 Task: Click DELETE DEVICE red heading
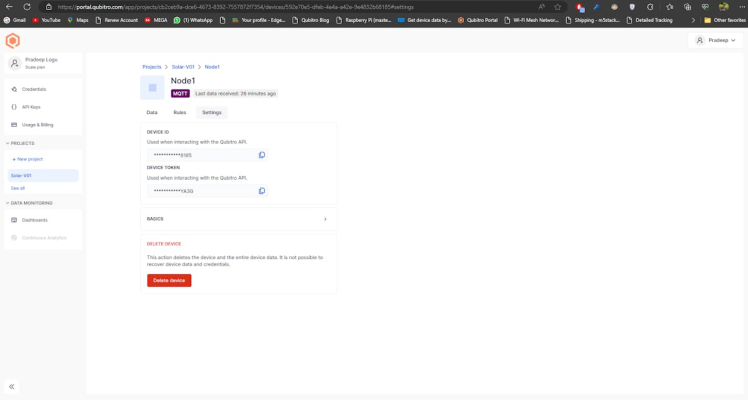pyautogui.click(x=164, y=244)
